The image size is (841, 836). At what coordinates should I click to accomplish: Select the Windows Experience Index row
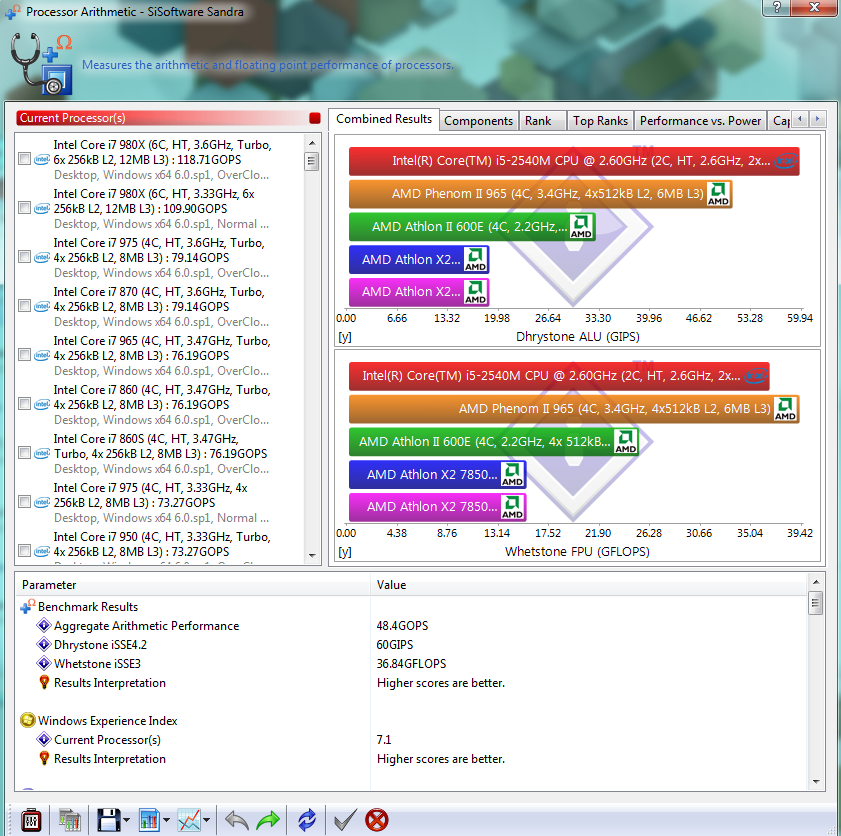click(412, 720)
